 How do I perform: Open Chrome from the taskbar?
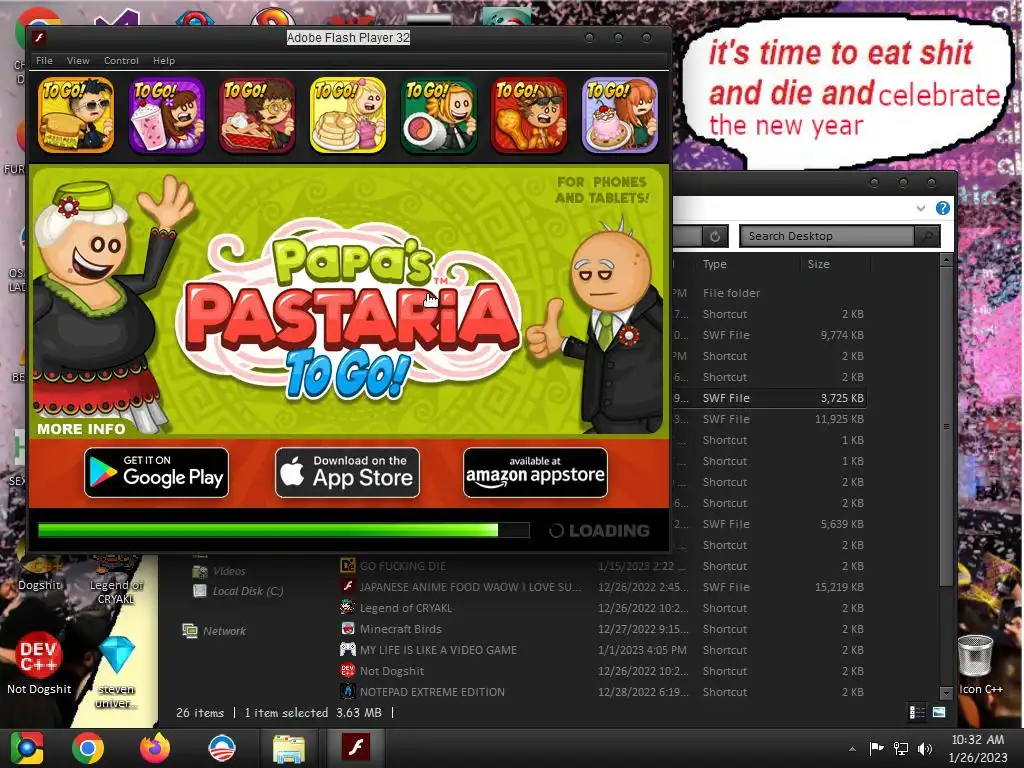[x=88, y=748]
